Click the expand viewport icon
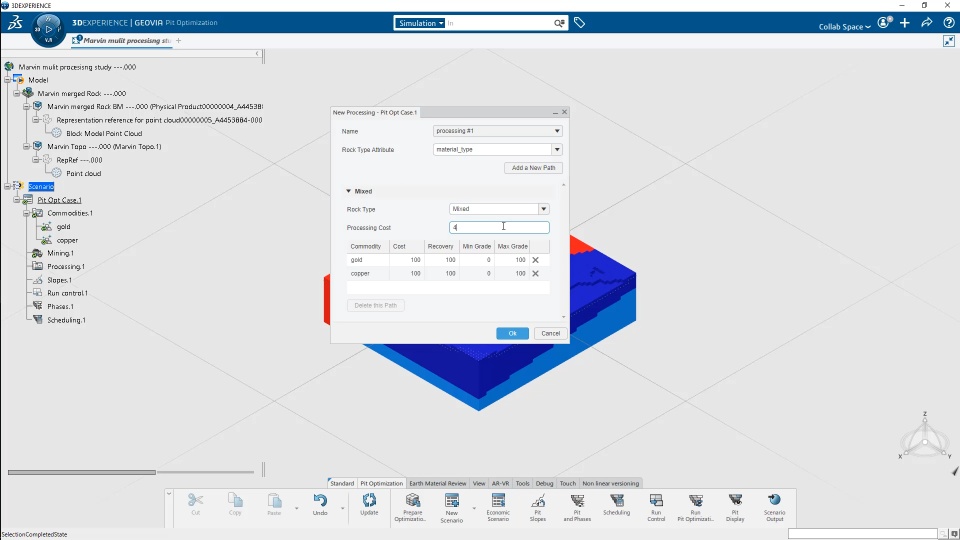The width and height of the screenshot is (960, 540). (x=949, y=41)
